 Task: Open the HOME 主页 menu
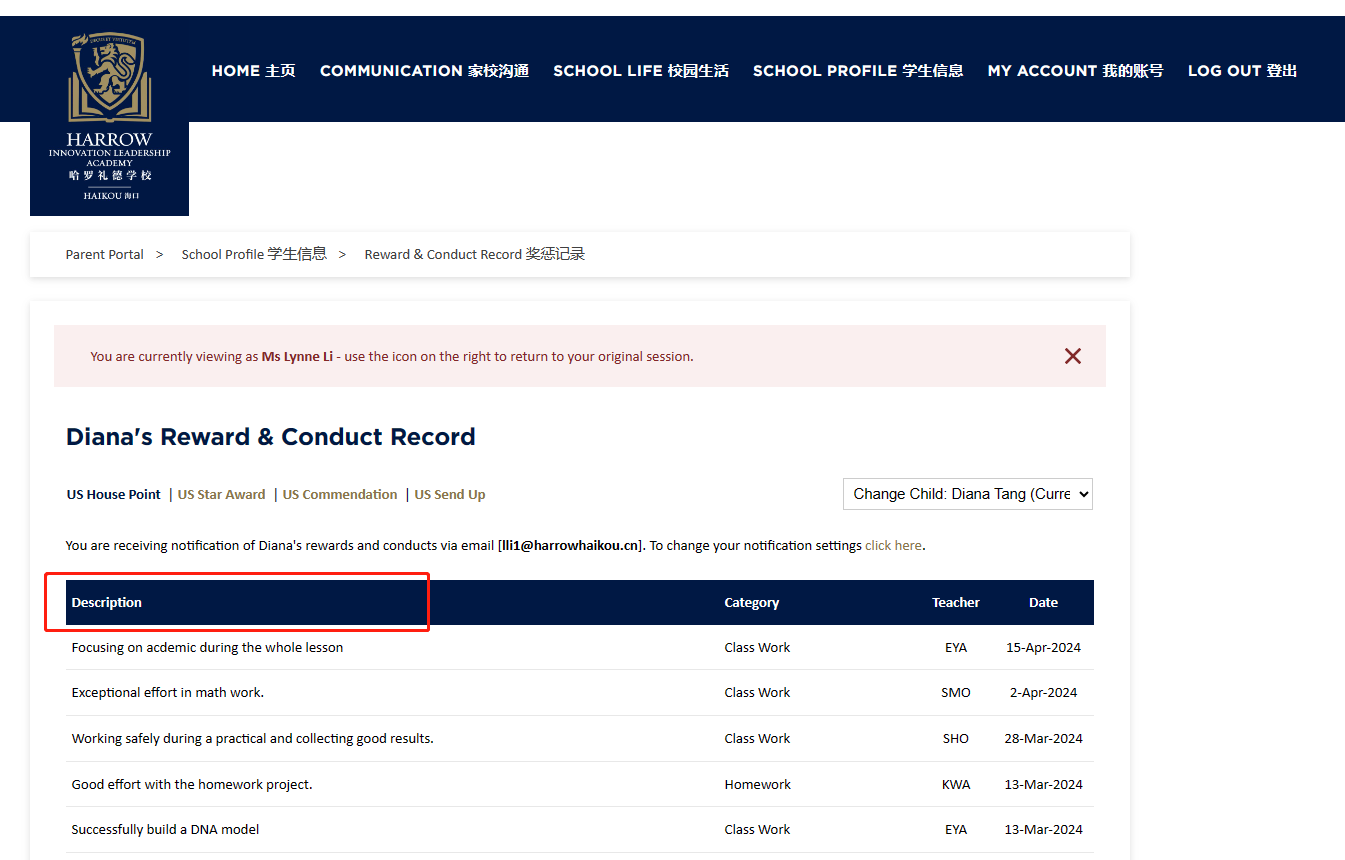253,71
